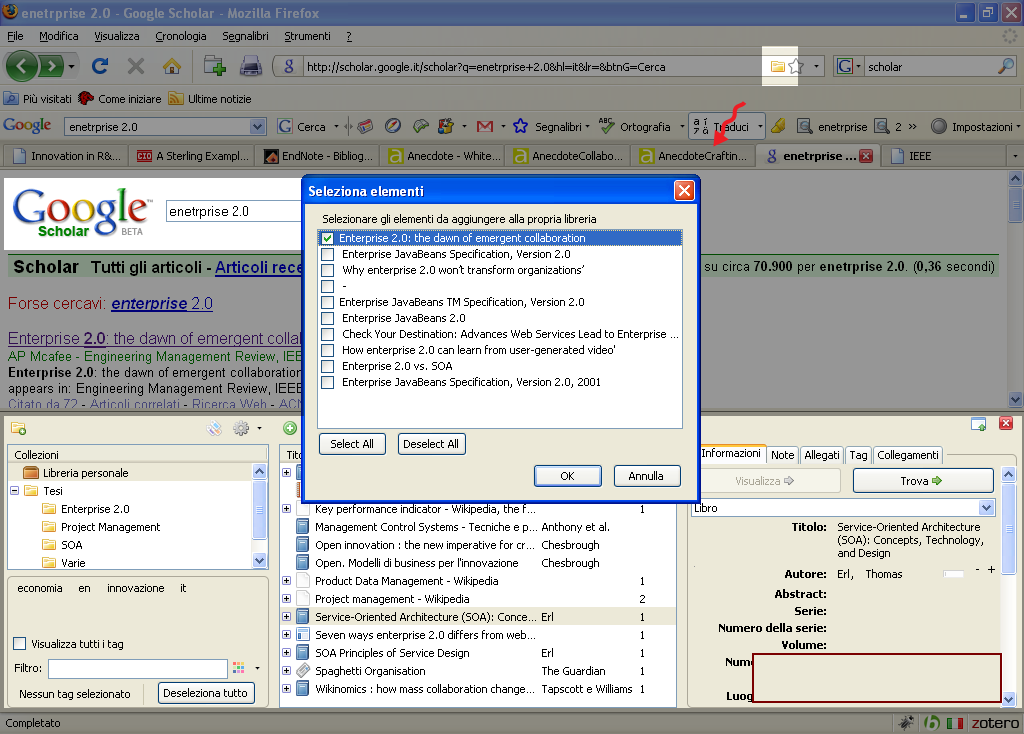Create a new Zotero collection with folder-plus icon
This screenshot has height=734, width=1024.
[x=18, y=428]
